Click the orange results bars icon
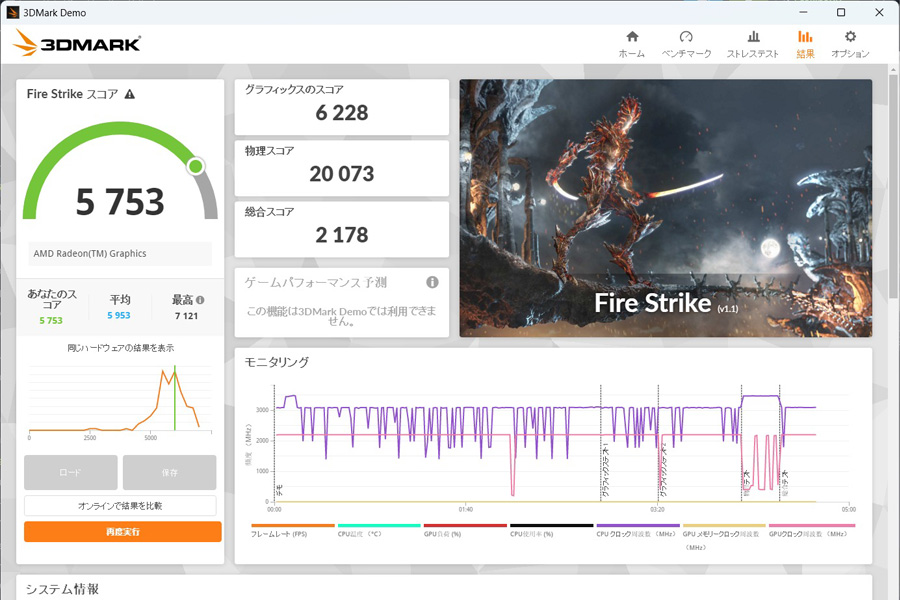This screenshot has height=600, width=900. click(x=805, y=37)
